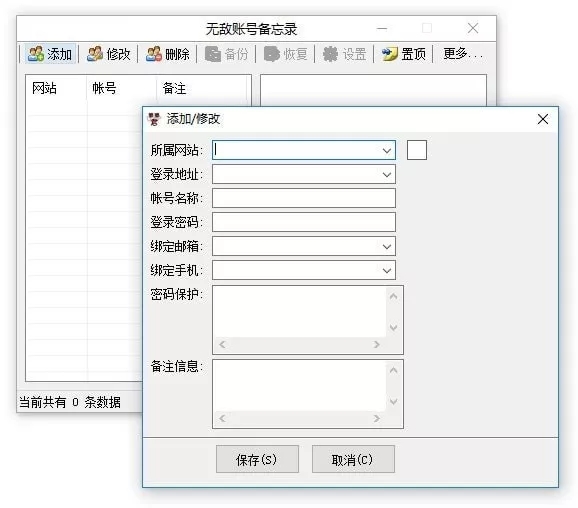Focus the 备注信息 text area
Viewport: 578px width, 508px height.
click(300, 386)
